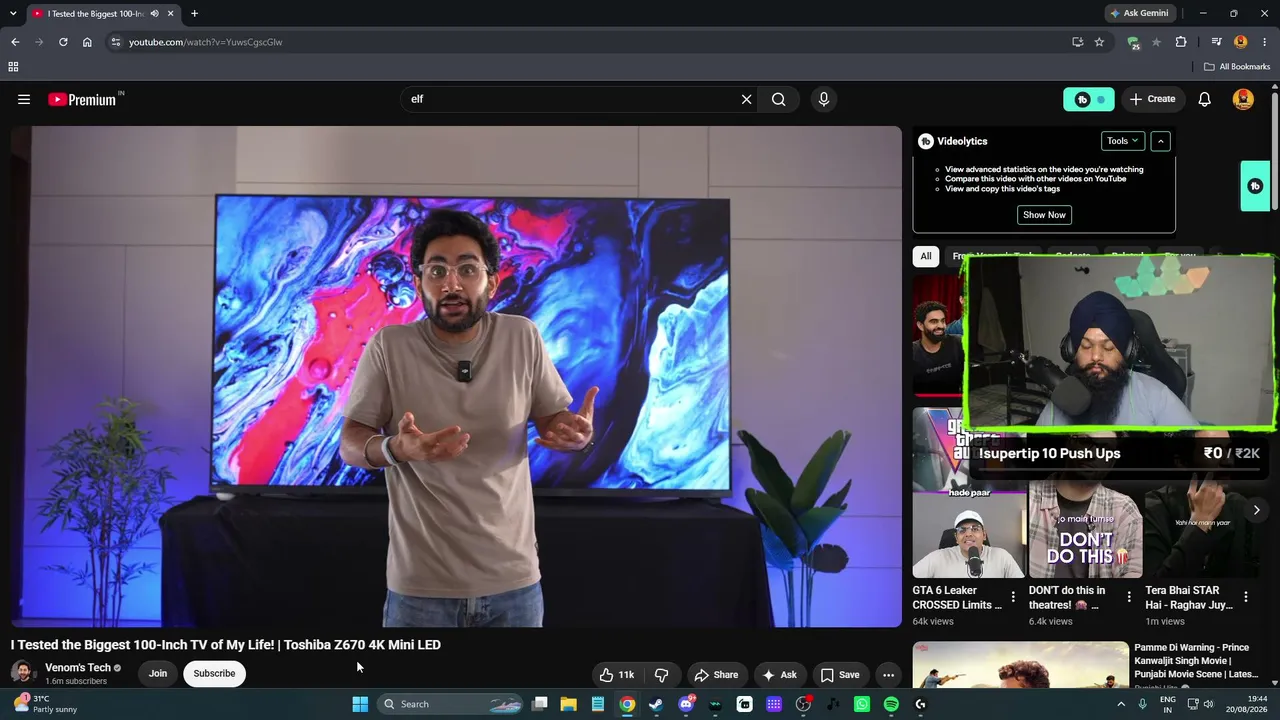
Task: Open Chrome three-dot menu
Action: [x=1263, y=42]
